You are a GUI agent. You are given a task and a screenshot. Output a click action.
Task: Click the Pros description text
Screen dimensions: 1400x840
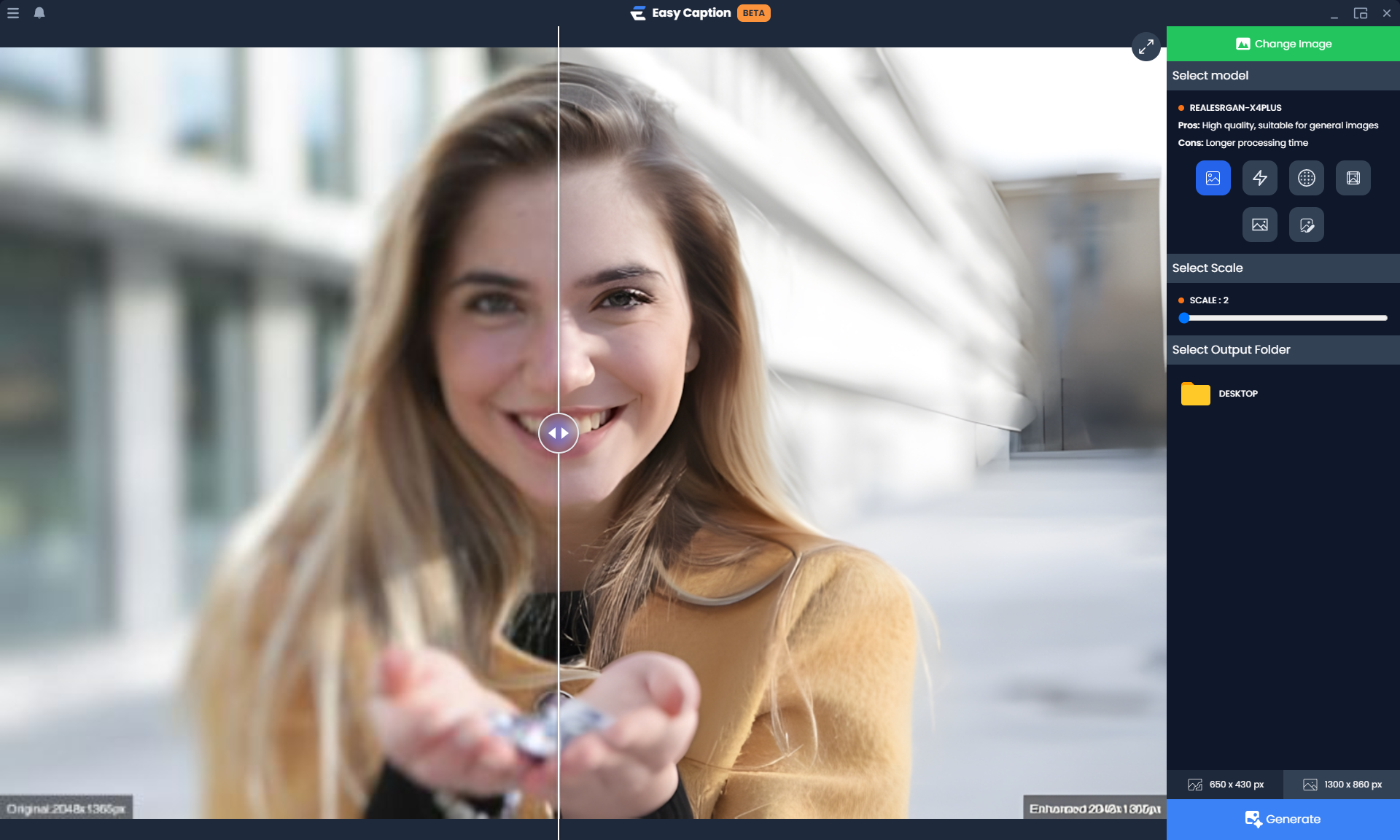1277,125
